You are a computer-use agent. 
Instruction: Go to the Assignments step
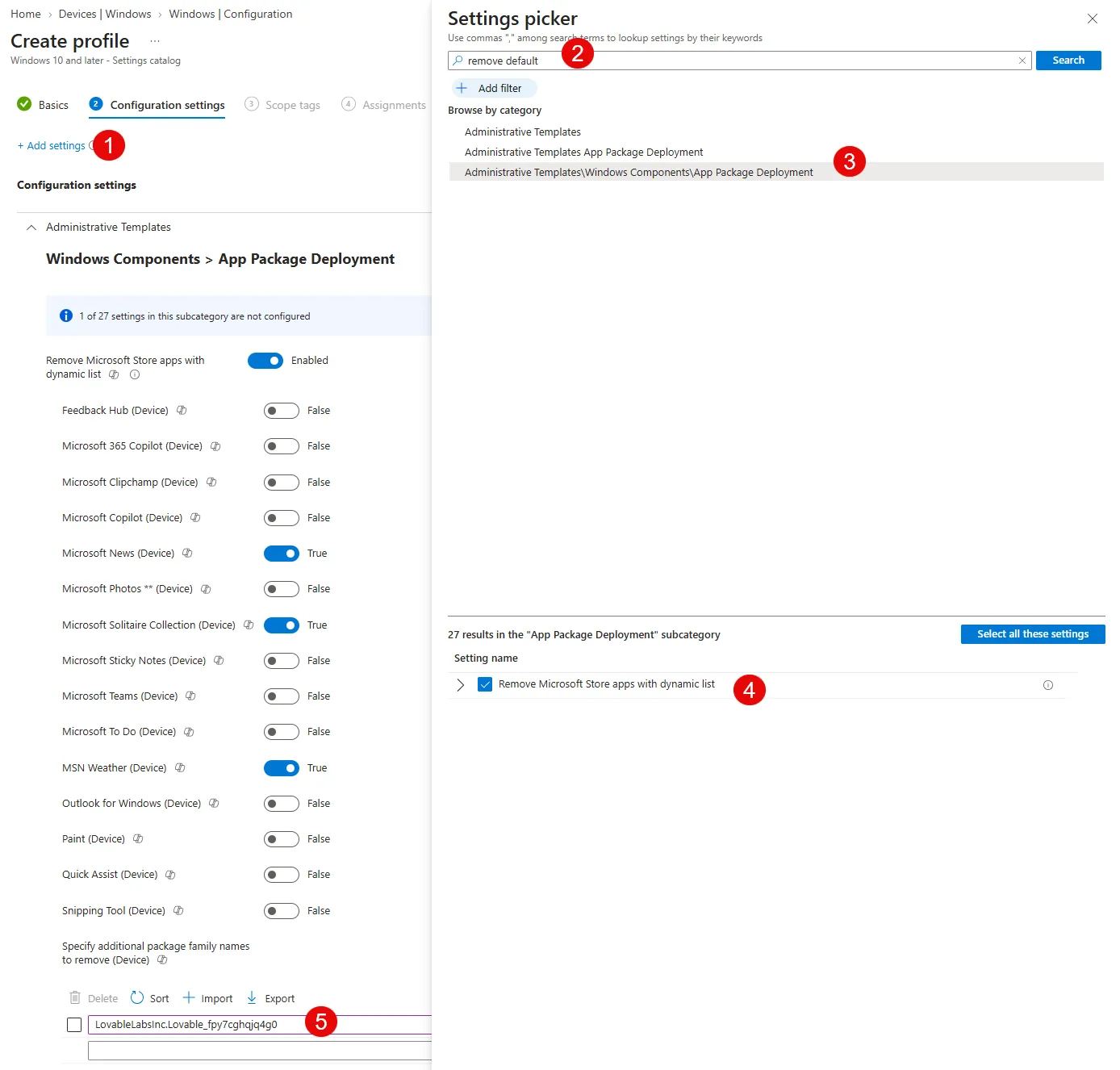383,105
